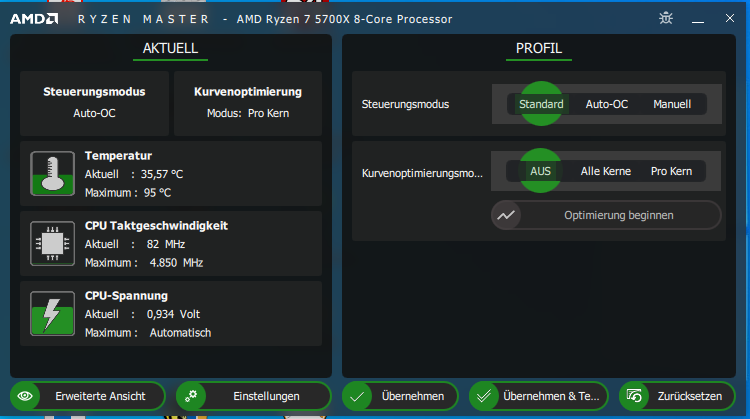The height and width of the screenshot is (419, 750).
Task: Apply changes with Übernehmen
Action: 400,396
